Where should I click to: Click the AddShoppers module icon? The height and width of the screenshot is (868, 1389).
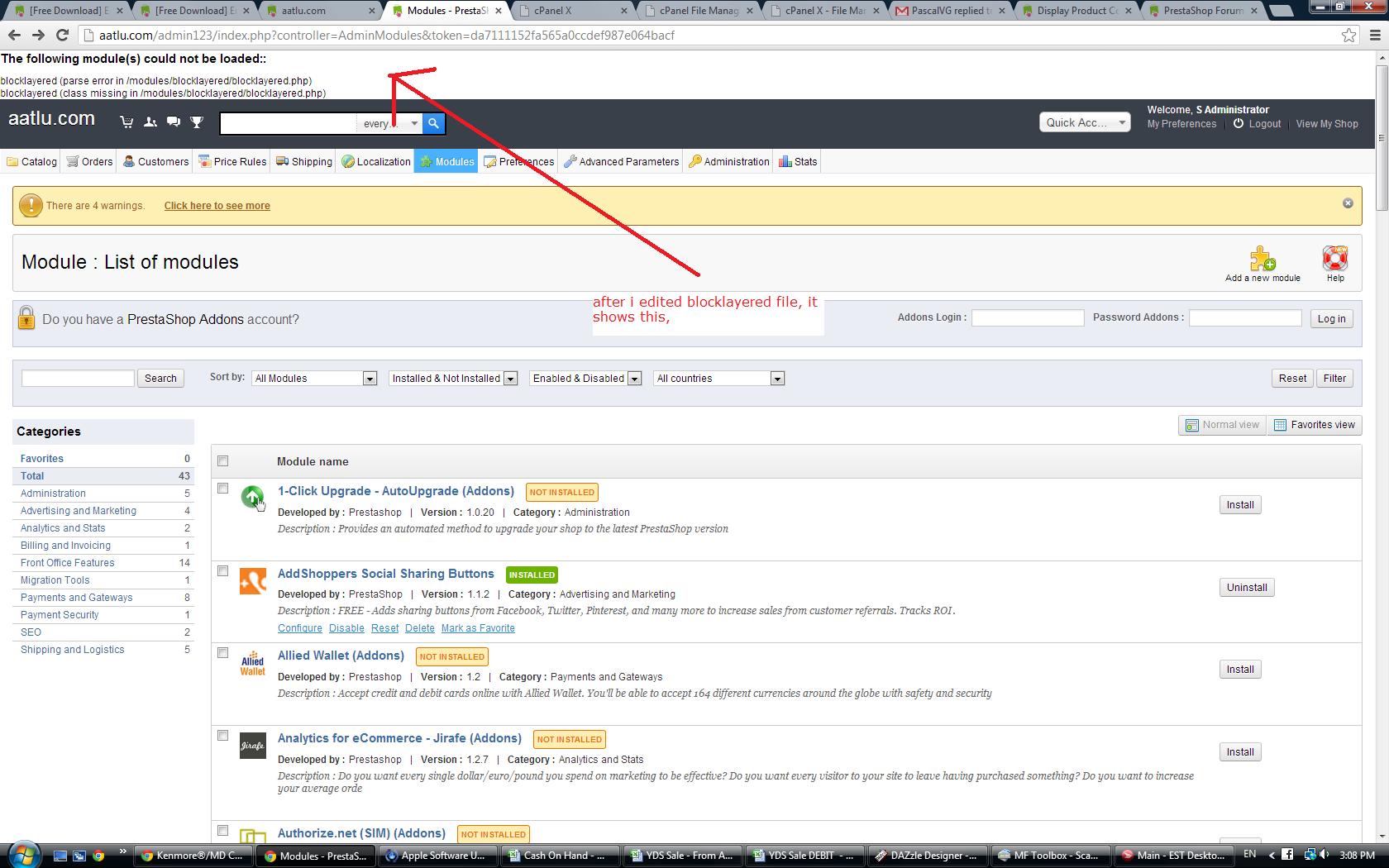point(253,581)
